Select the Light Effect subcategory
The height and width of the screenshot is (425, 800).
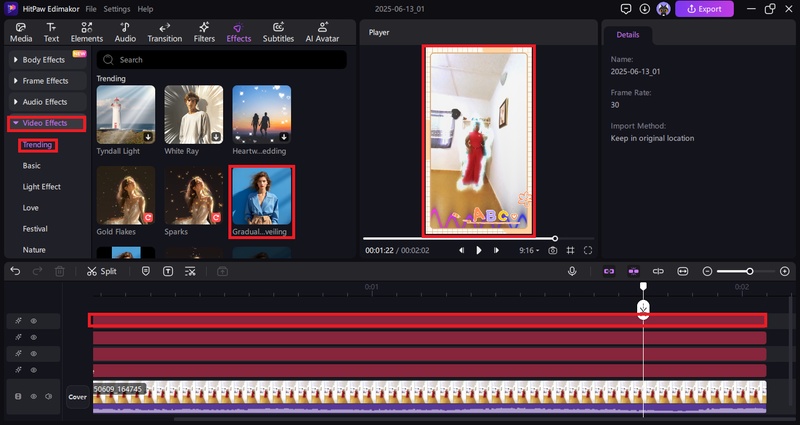(41, 187)
